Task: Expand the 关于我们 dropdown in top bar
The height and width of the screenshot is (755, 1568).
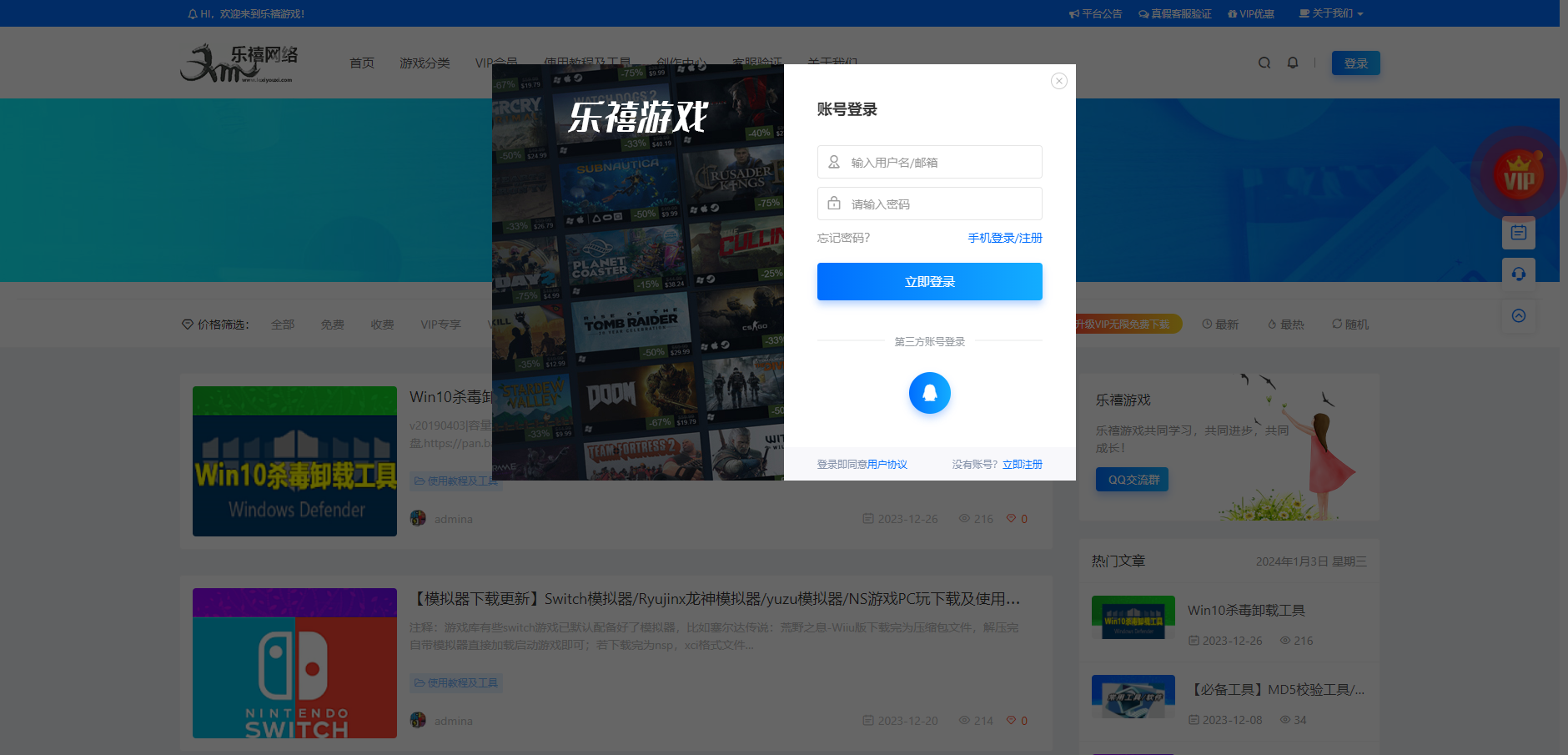Action: 1331,13
